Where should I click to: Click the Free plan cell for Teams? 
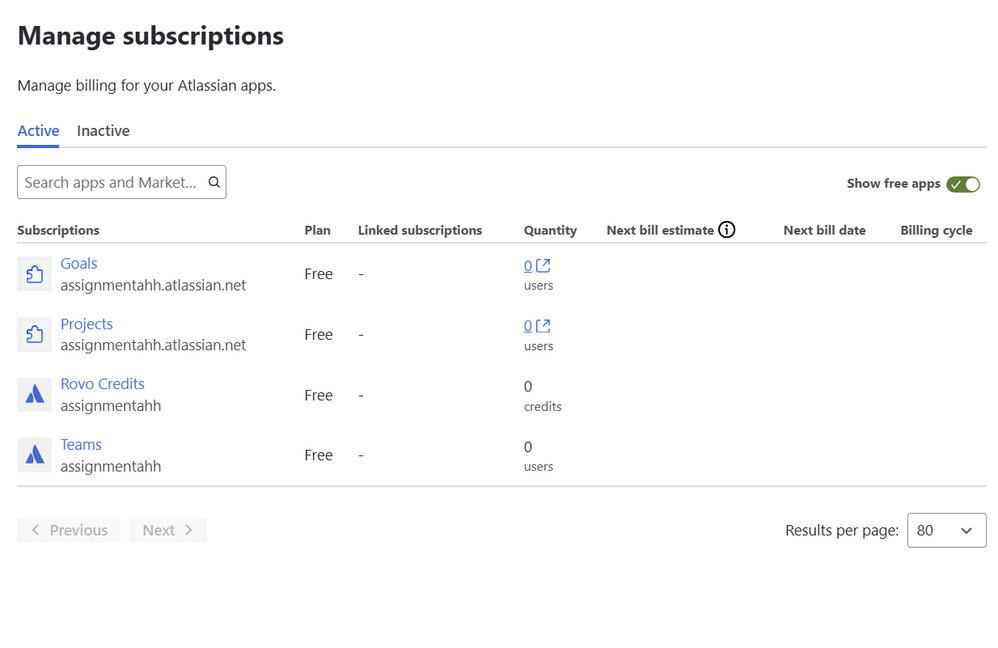coord(318,455)
